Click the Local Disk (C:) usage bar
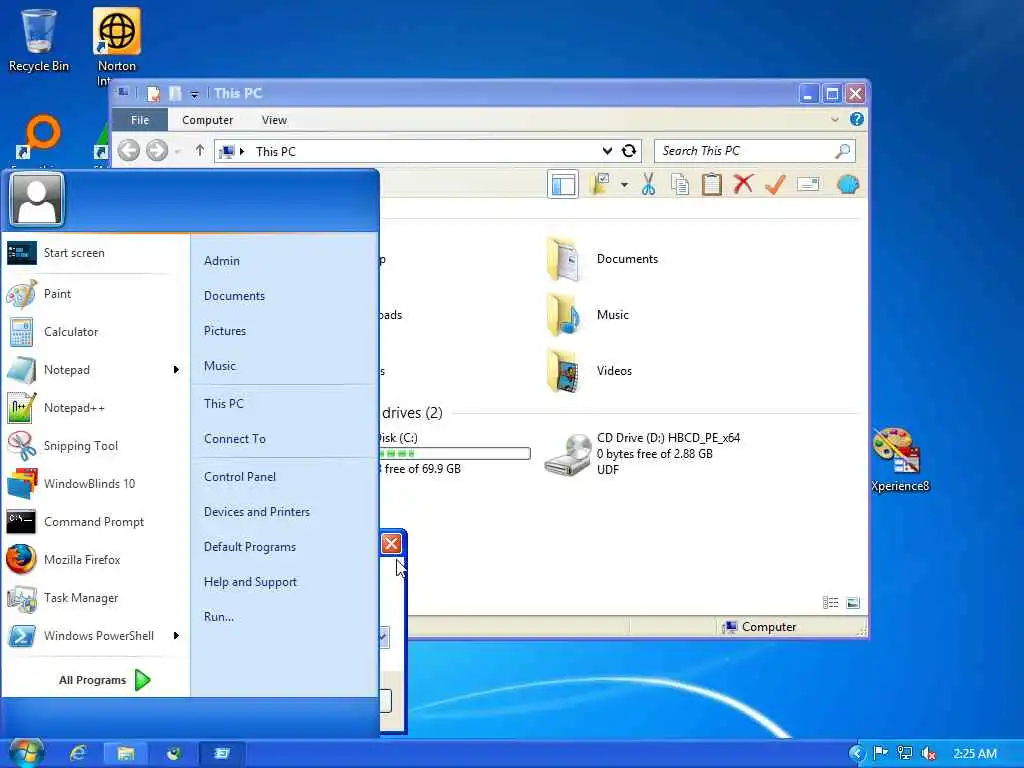The width and height of the screenshot is (1024, 768). (x=455, y=453)
